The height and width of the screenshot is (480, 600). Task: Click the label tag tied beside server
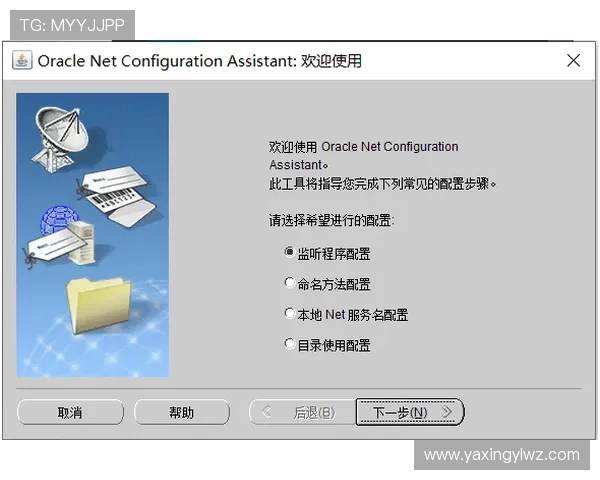pos(55,245)
